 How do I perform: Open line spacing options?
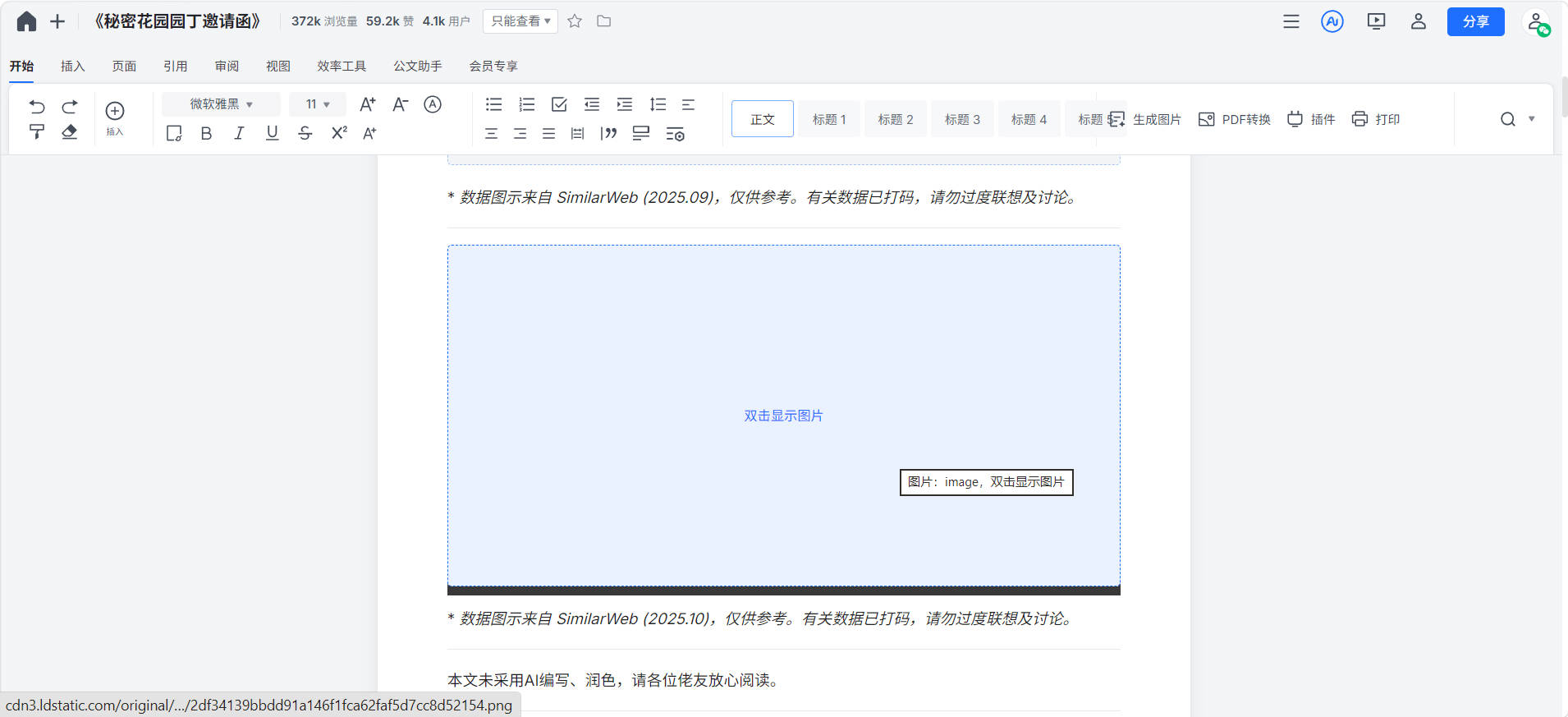tap(658, 104)
